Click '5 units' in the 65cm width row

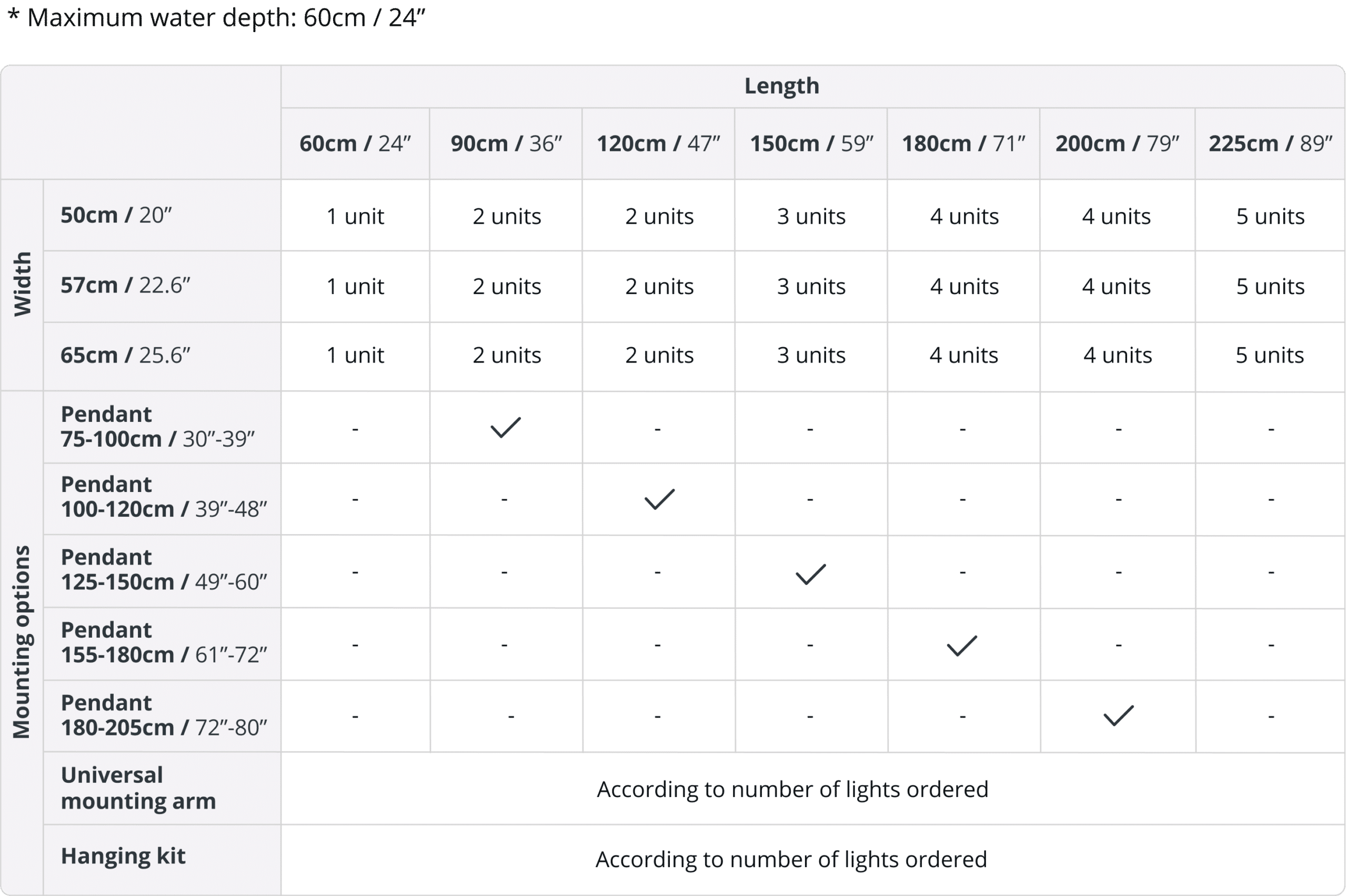(x=1269, y=356)
